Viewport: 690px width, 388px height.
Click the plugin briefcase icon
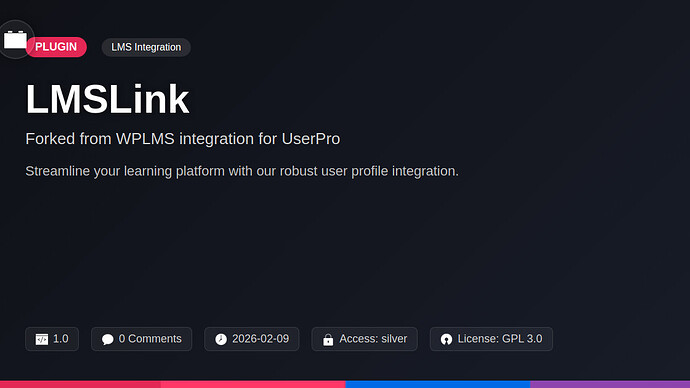pos(15,40)
